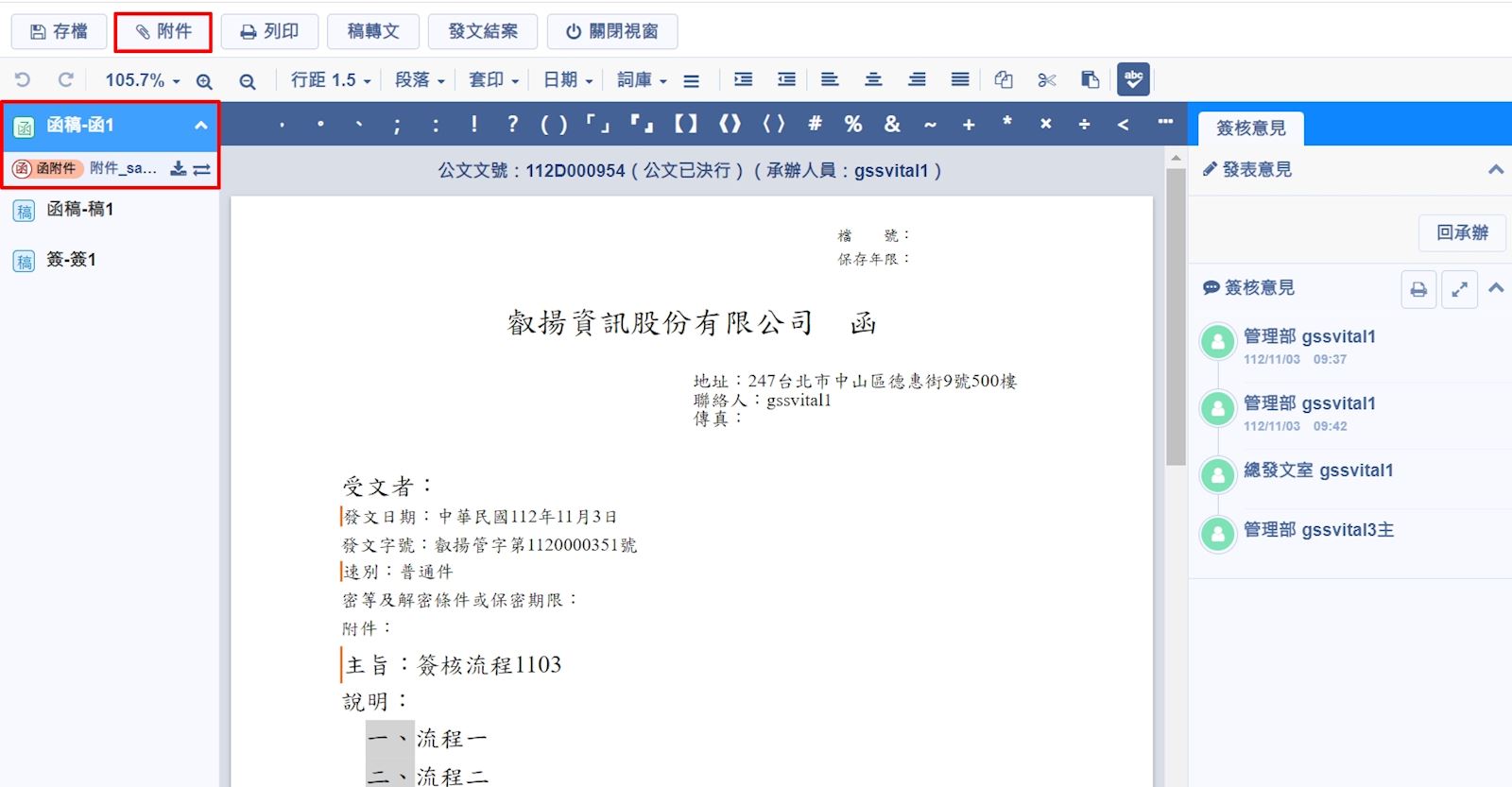
Task: Click the 發文結案 button
Action: point(483,31)
